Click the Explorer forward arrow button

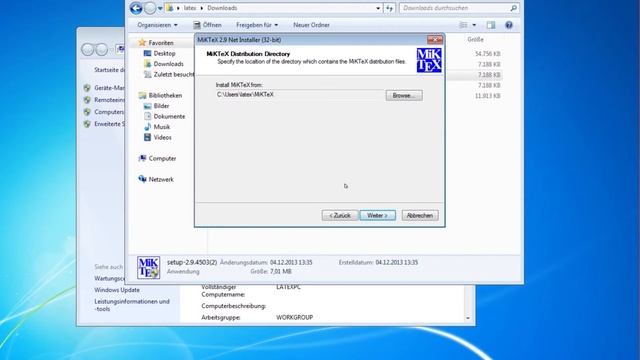pos(150,8)
